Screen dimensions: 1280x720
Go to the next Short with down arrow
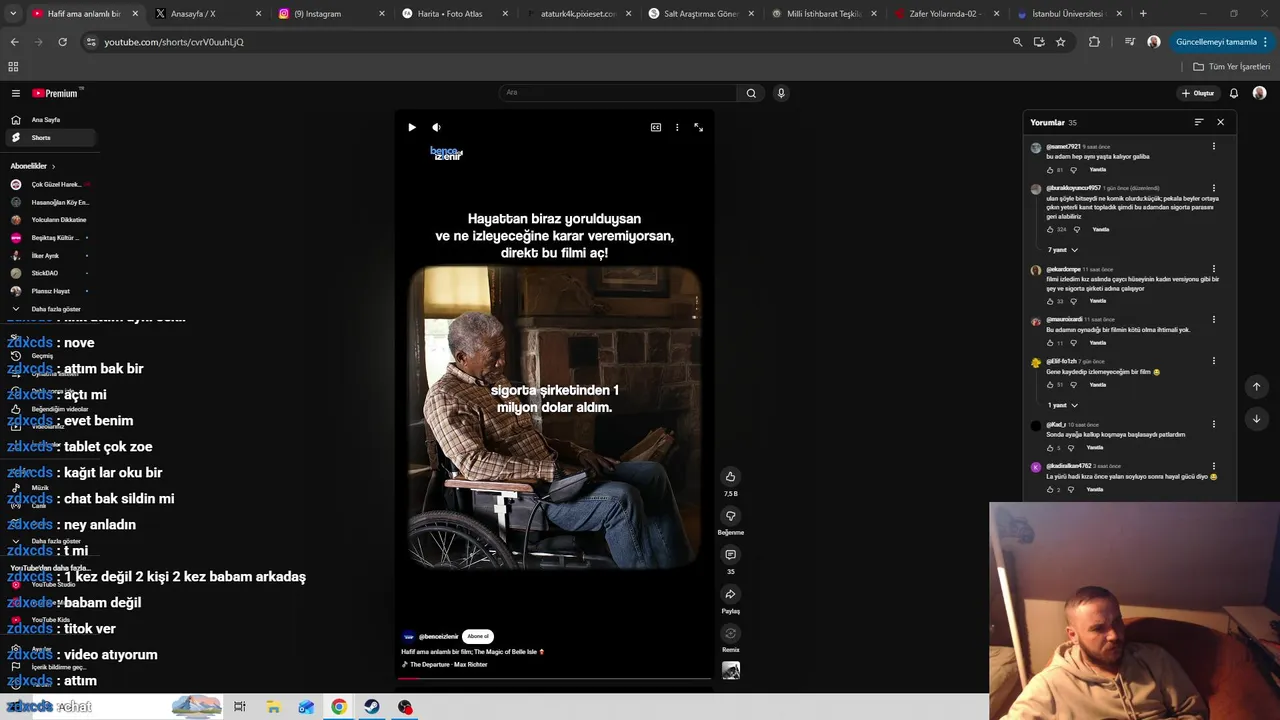click(x=1256, y=419)
